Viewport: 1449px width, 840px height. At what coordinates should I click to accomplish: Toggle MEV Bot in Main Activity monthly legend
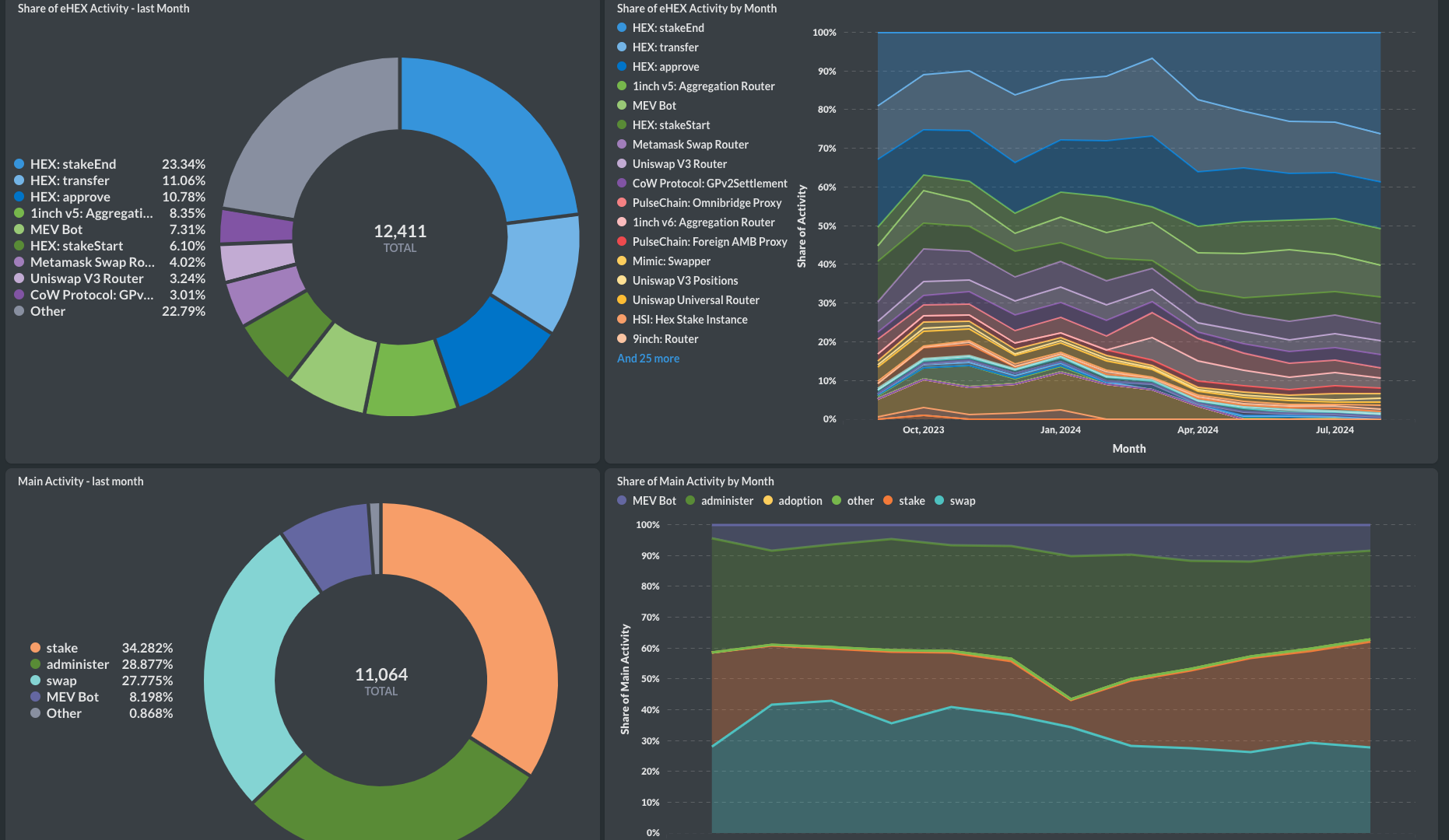click(x=647, y=501)
